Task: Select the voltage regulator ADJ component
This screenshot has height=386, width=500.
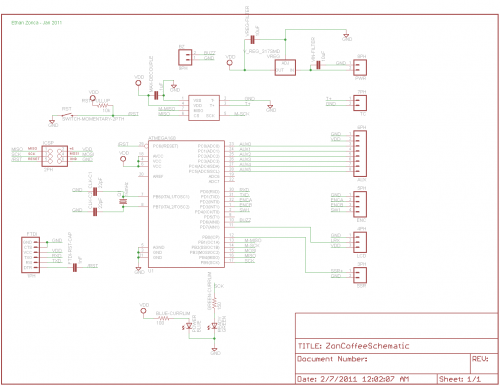Action: (285, 67)
